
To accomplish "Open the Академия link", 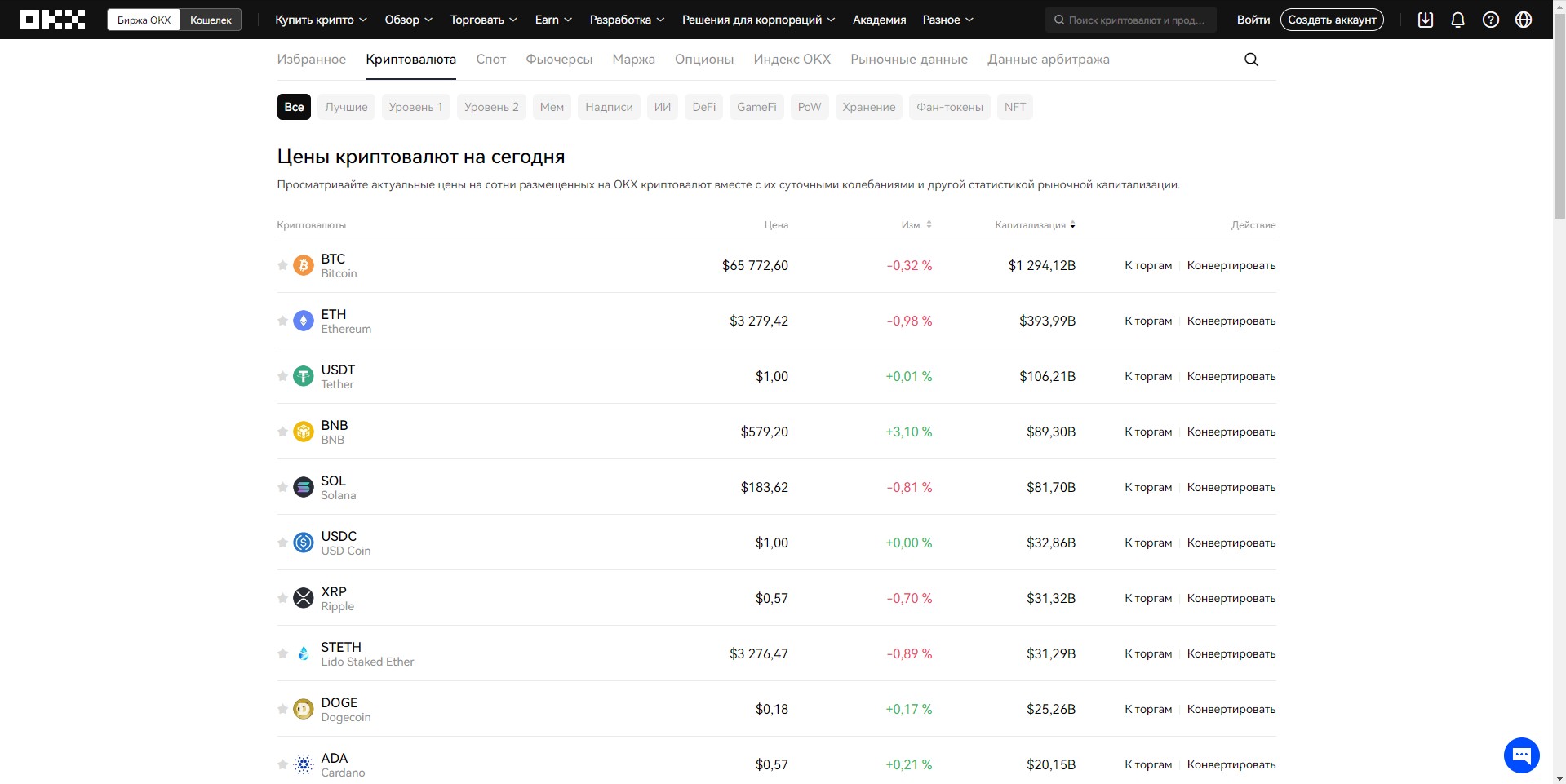I will pos(879,20).
